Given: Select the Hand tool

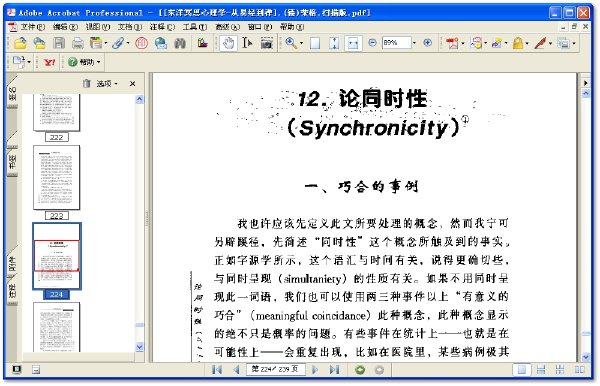Looking at the screenshot, I should [228, 43].
